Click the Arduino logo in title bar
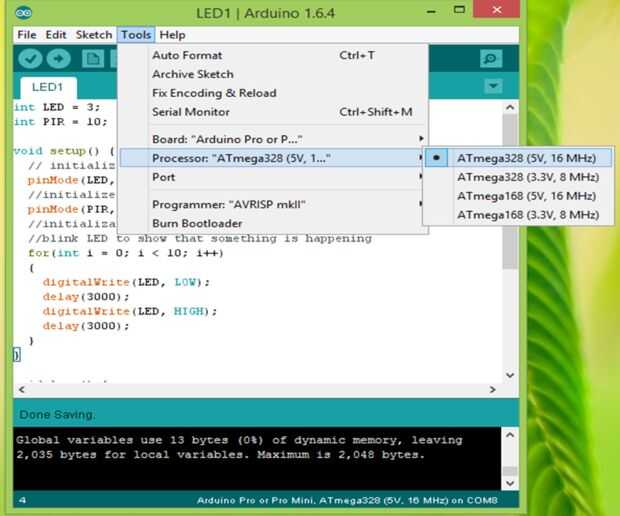The width and height of the screenshot is (620, 516). (24, 13)
